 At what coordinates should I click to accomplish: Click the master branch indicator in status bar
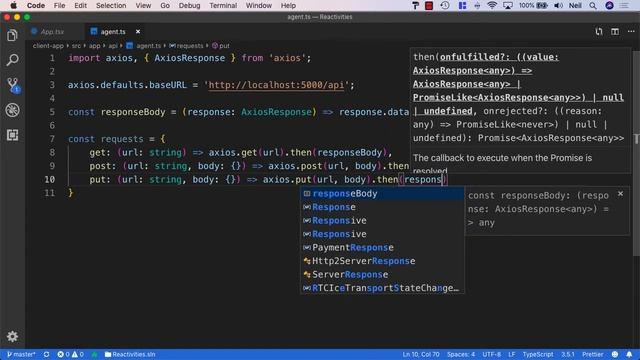22,354
